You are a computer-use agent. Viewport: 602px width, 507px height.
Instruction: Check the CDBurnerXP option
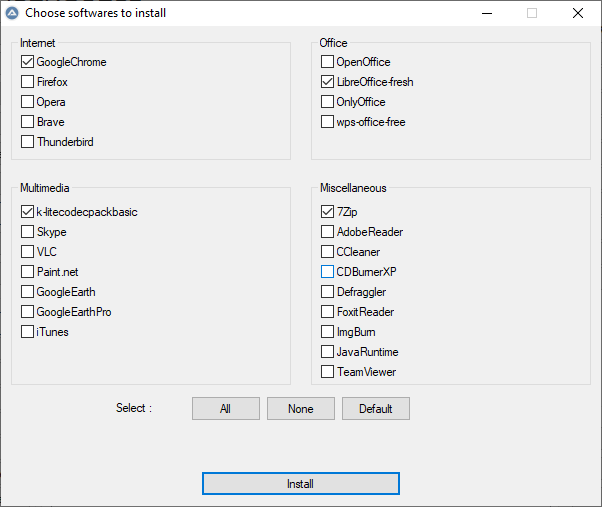(x=327, y=271)
